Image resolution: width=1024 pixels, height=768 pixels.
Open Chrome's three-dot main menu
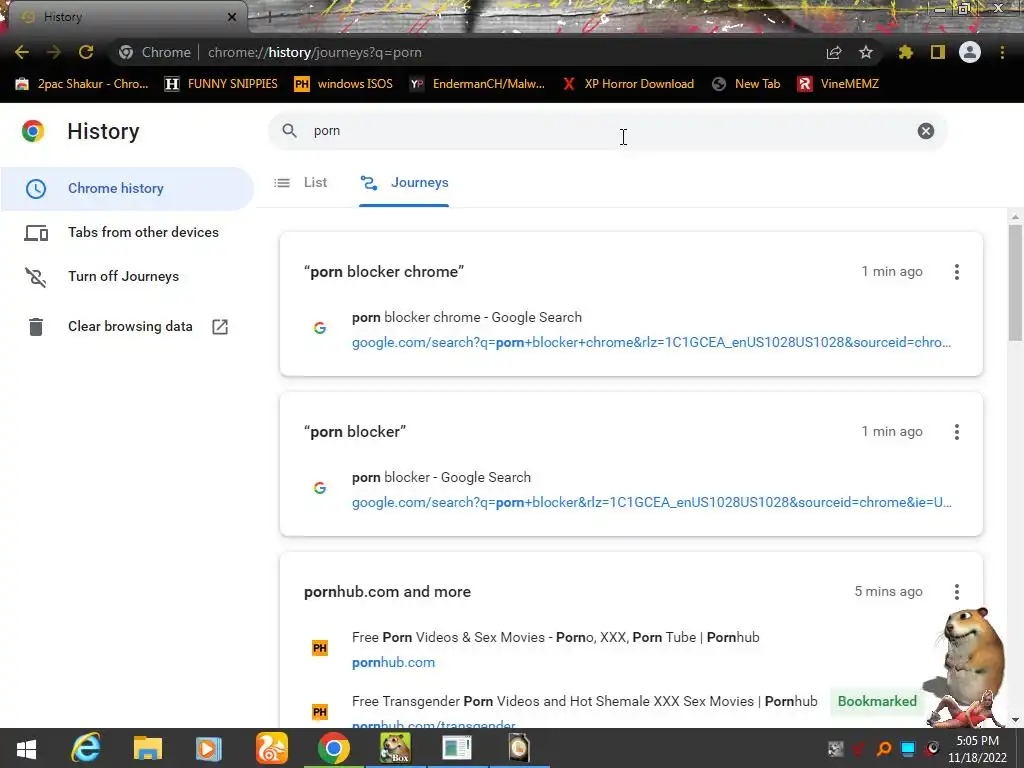[1002, 52]
